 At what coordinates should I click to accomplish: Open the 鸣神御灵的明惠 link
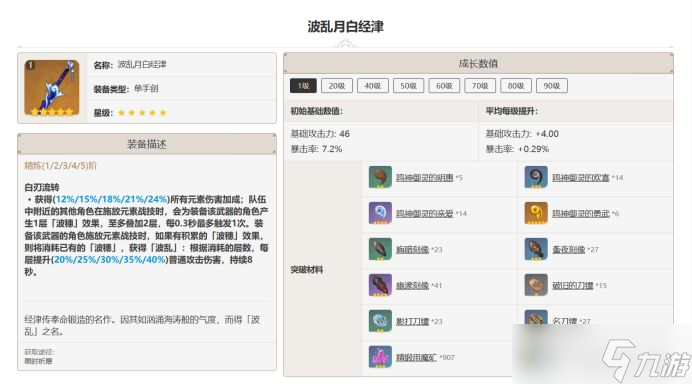425,178
